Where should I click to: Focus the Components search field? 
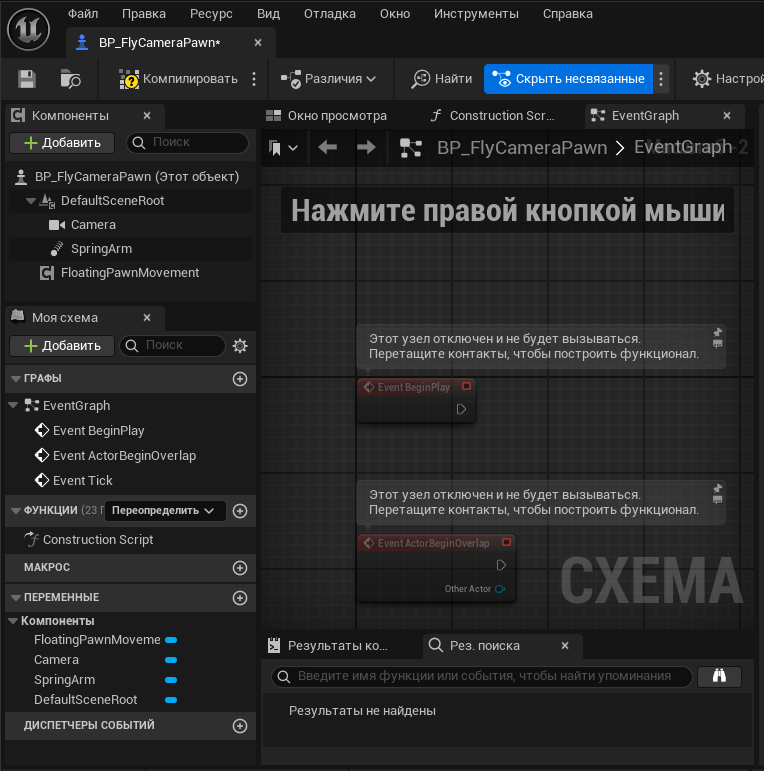click(187, 143)
